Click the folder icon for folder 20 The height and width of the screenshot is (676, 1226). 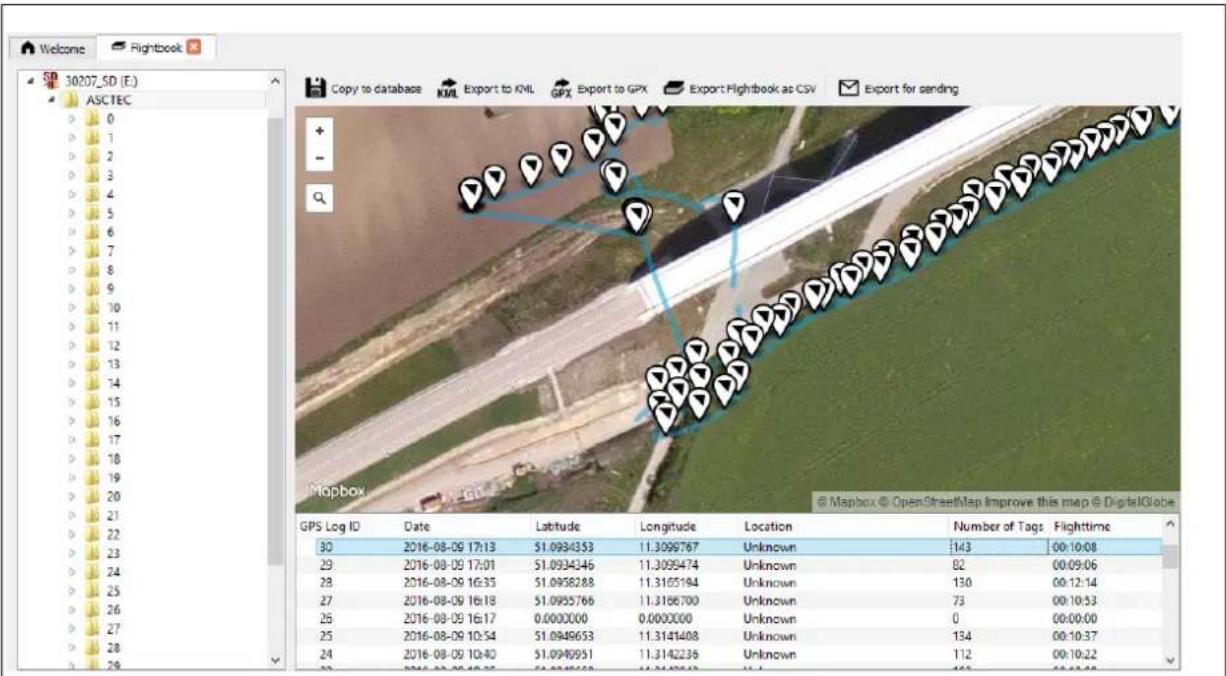click(x=93, y=497)
